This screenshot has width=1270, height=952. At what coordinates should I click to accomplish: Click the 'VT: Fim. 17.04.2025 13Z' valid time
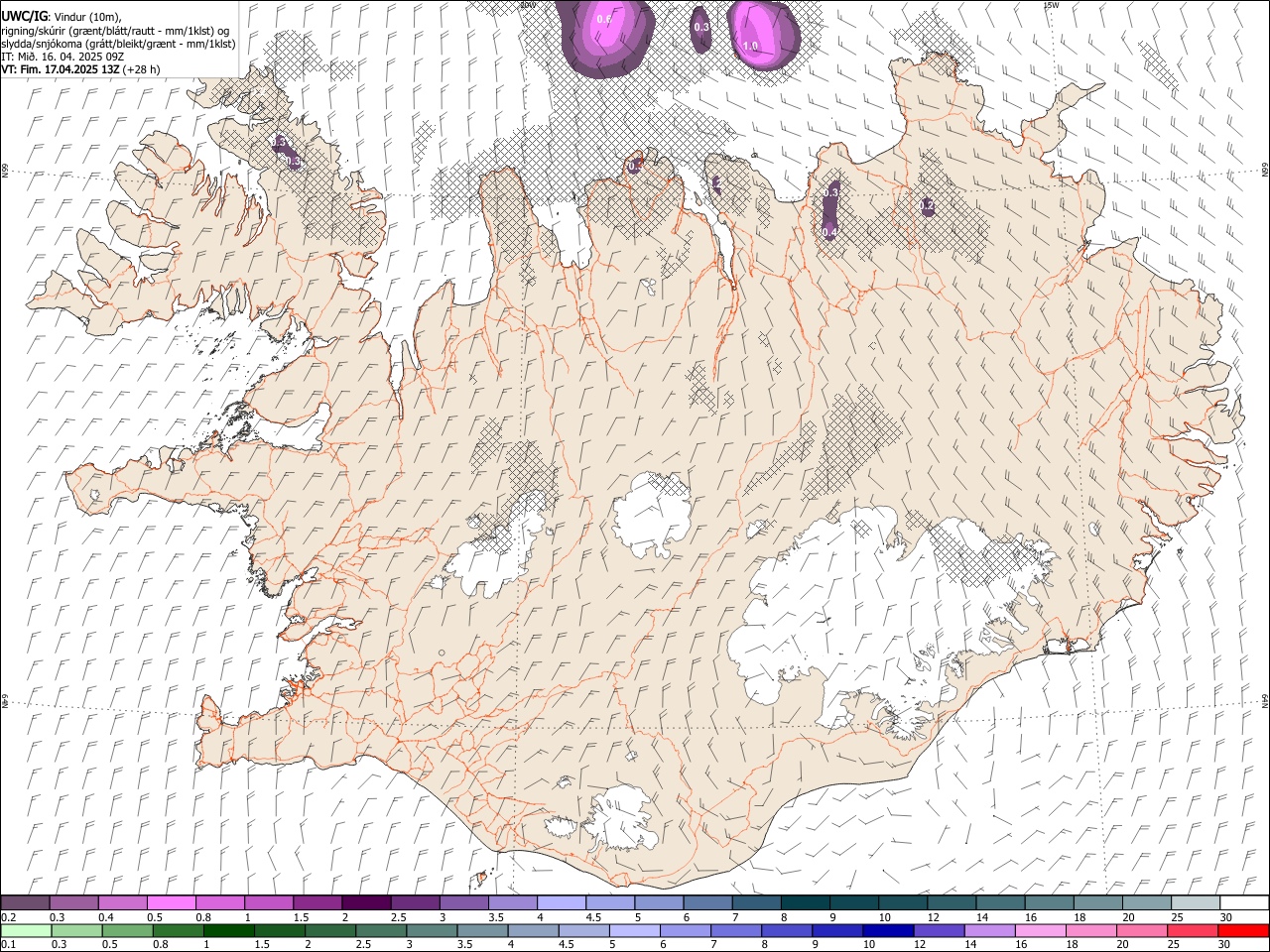click(x=61, y=69)
